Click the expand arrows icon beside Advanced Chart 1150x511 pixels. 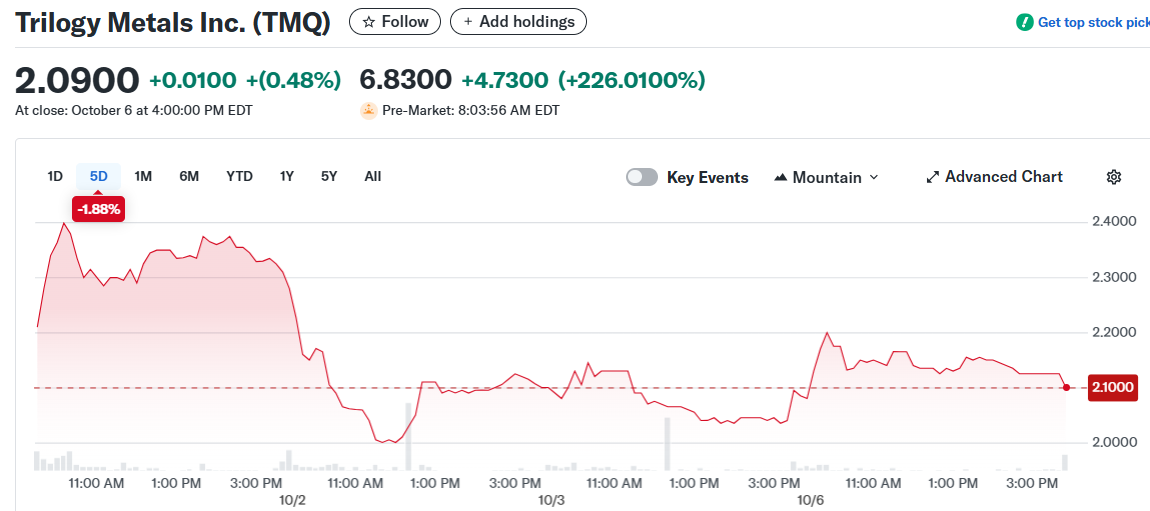tap(932, 177)
